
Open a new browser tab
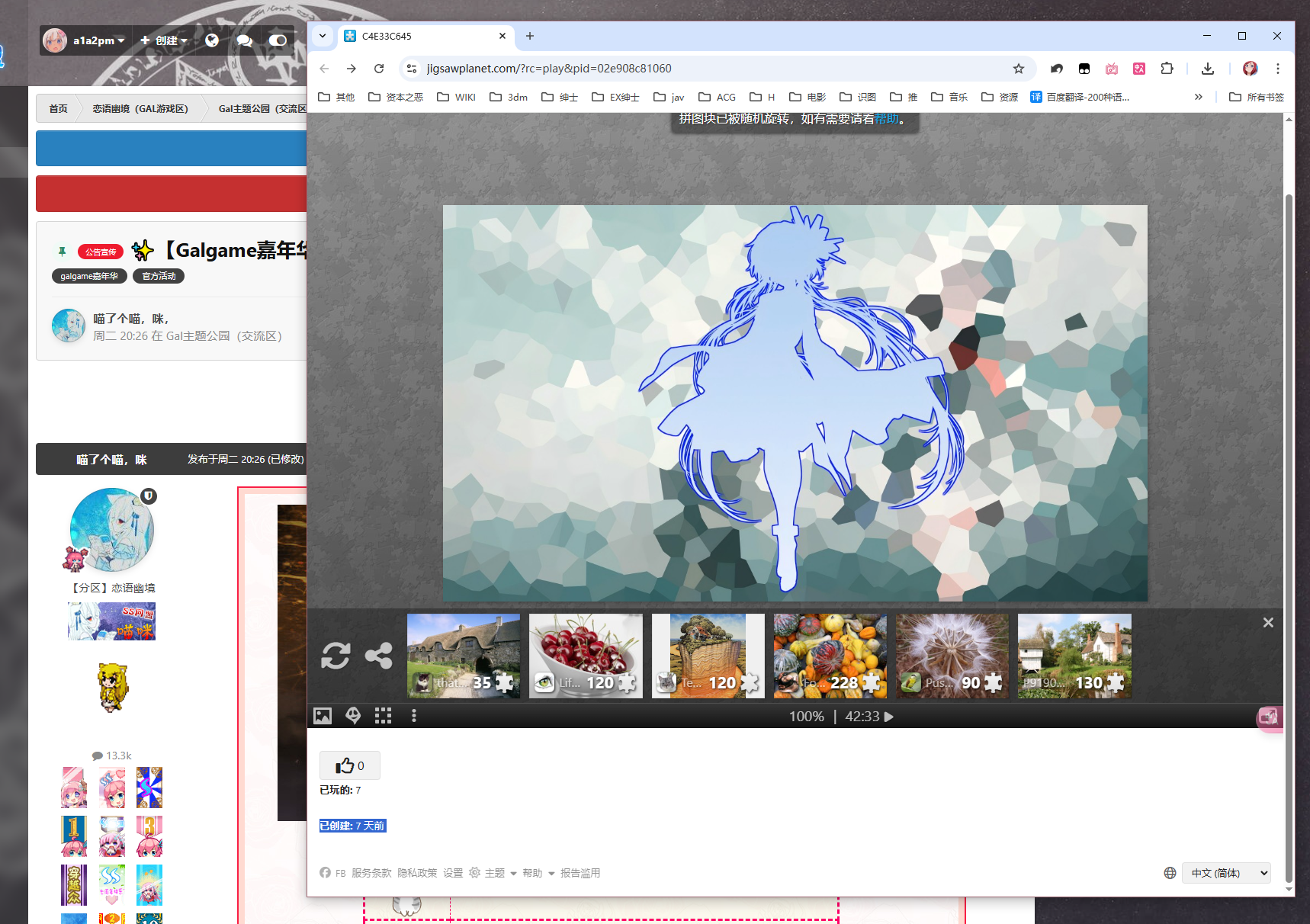(530, 36)
